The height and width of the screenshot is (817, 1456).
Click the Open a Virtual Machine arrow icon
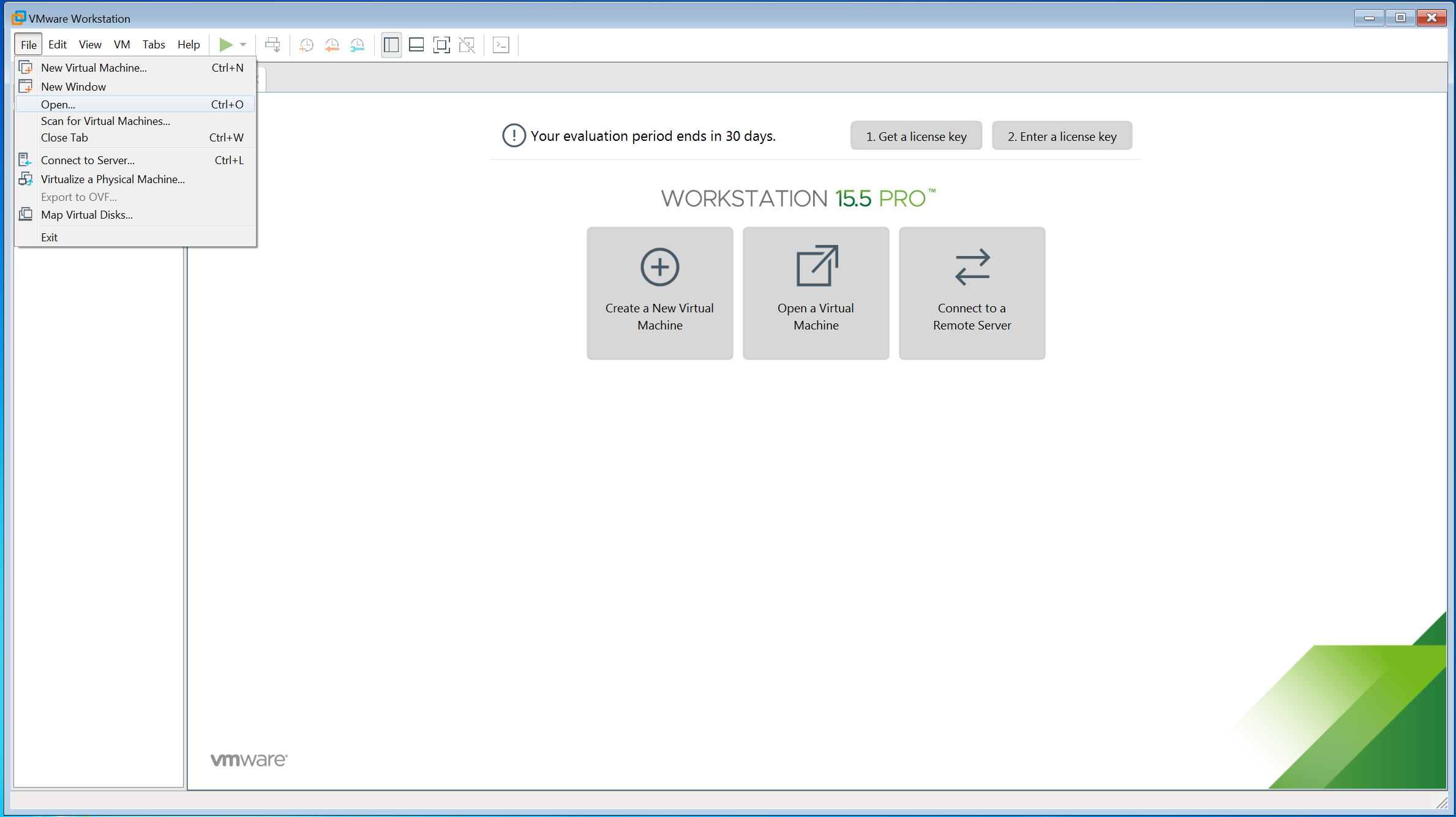point(816,266)
